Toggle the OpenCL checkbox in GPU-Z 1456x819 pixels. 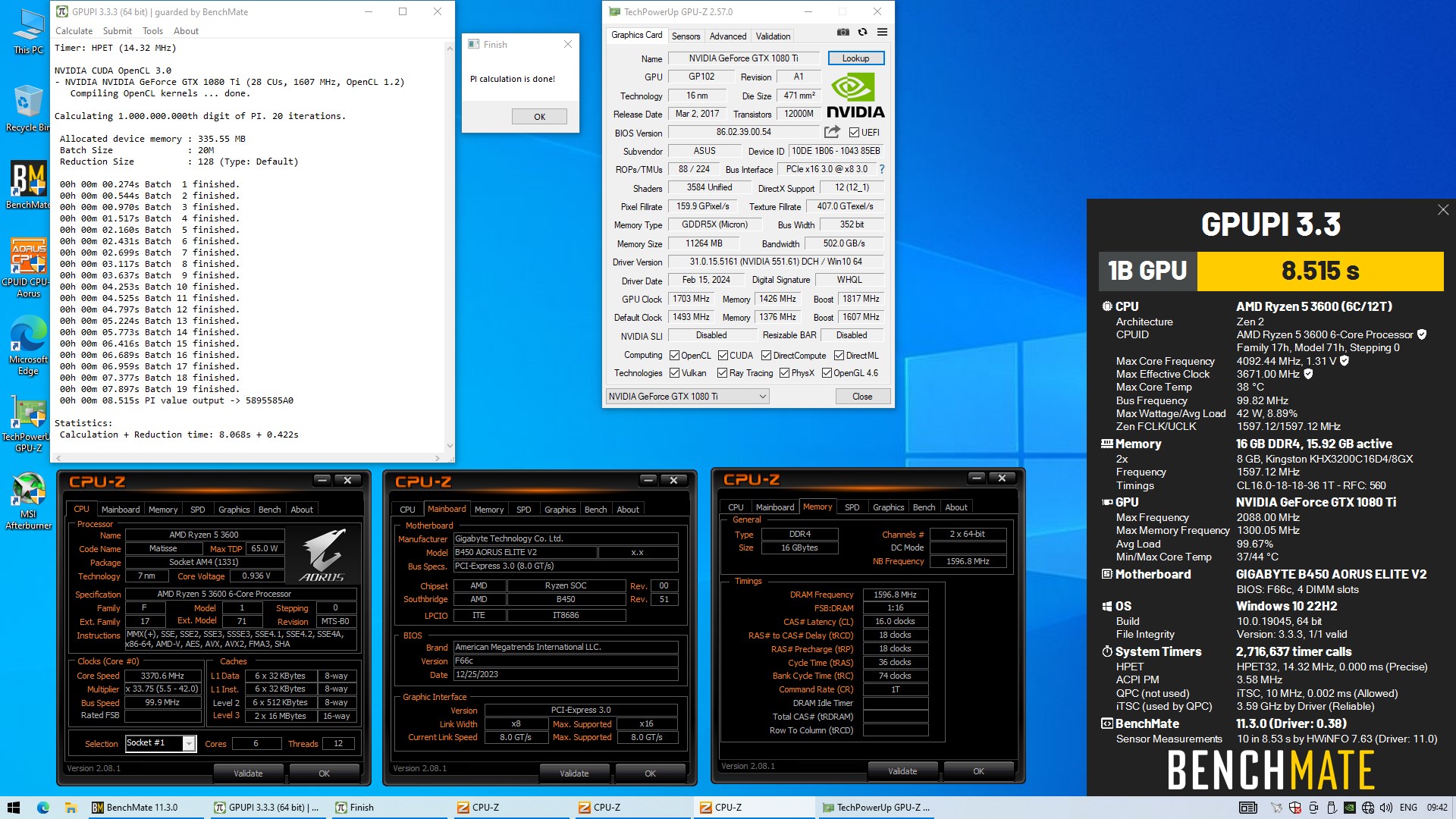pyautogui.click(x=674, y=356)
